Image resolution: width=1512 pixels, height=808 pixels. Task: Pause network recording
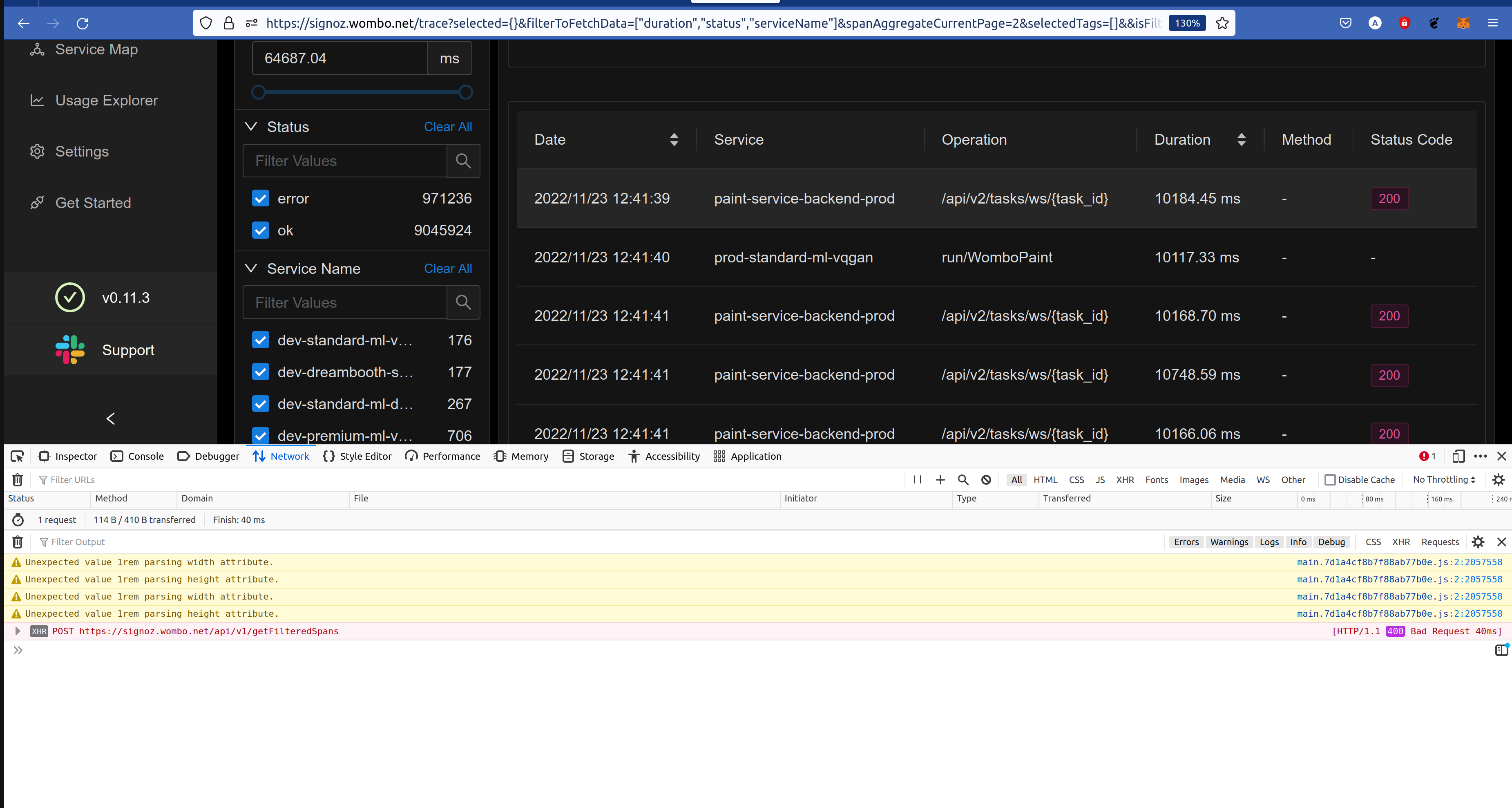point(918,480)
